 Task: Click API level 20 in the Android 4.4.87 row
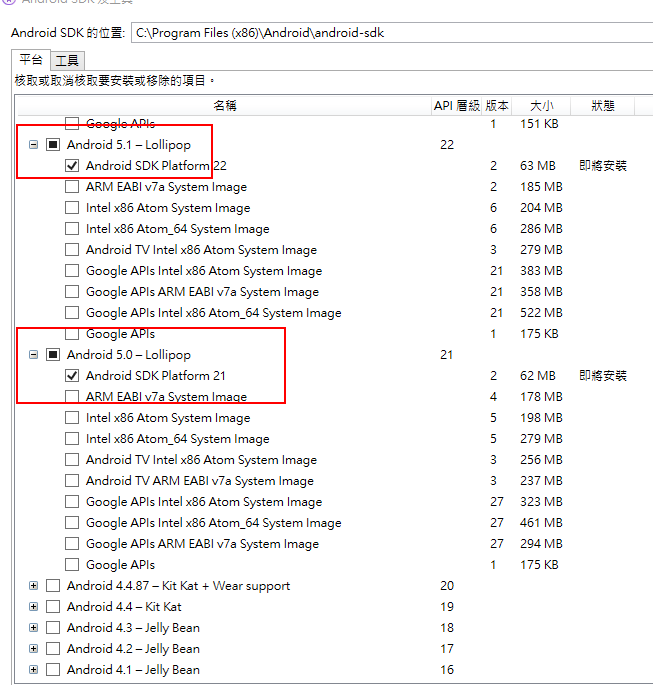point(447,585)
